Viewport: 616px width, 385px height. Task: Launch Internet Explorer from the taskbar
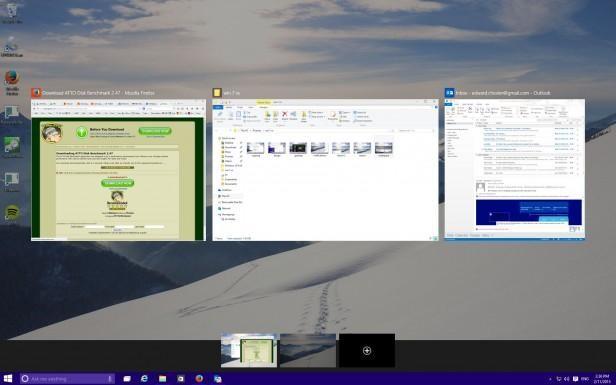145,379
